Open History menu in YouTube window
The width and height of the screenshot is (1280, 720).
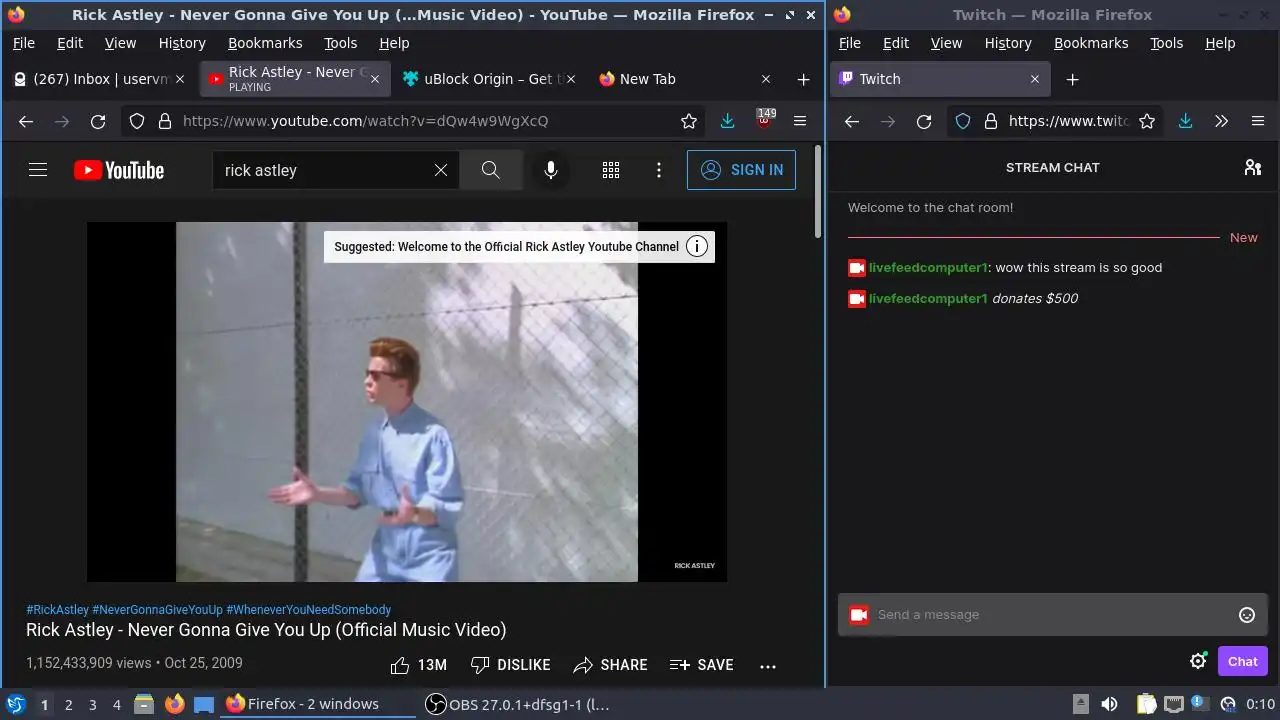[x=182, y=43]
